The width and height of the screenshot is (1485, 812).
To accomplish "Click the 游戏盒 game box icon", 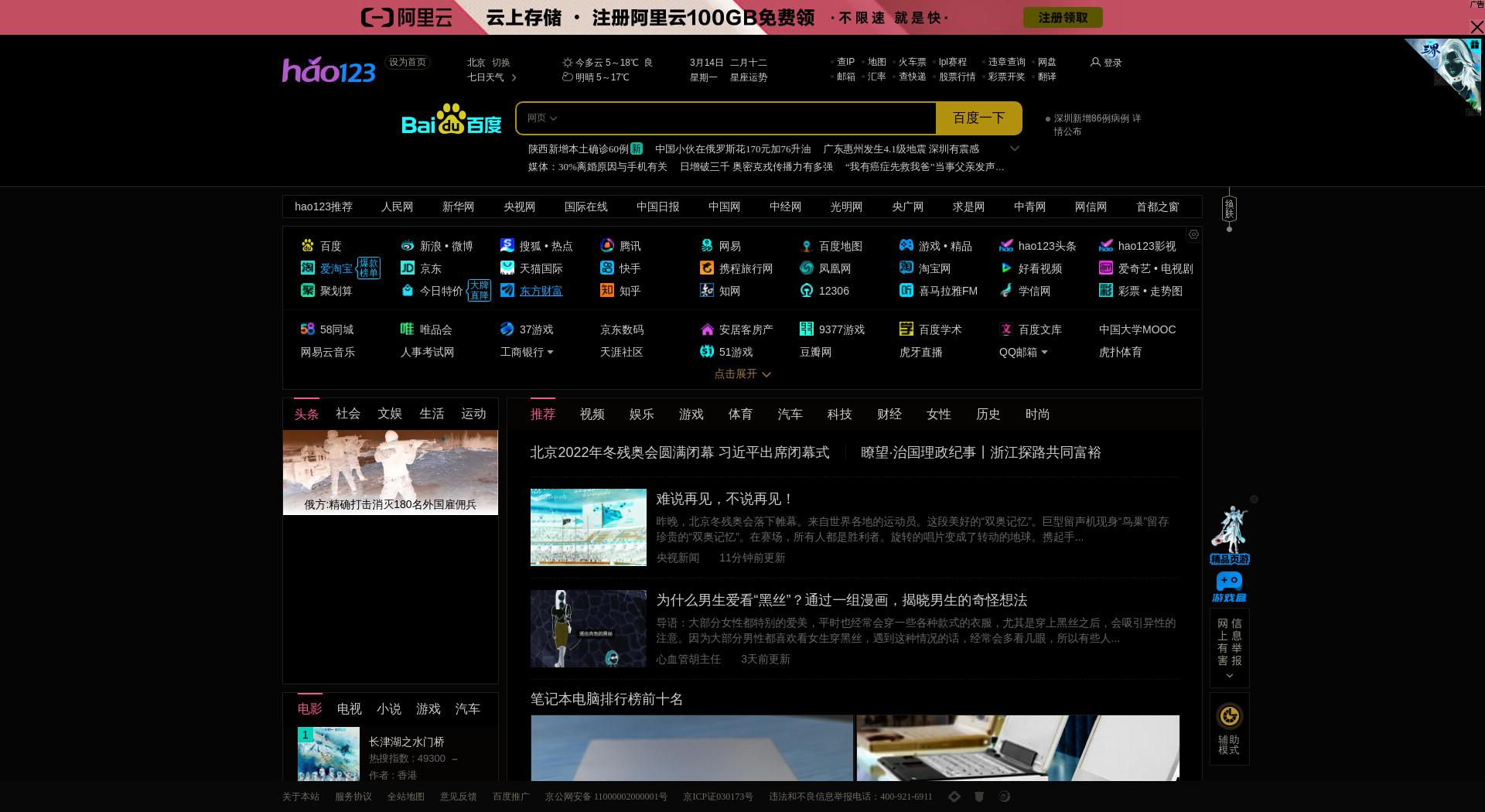I will point(1229,587).
